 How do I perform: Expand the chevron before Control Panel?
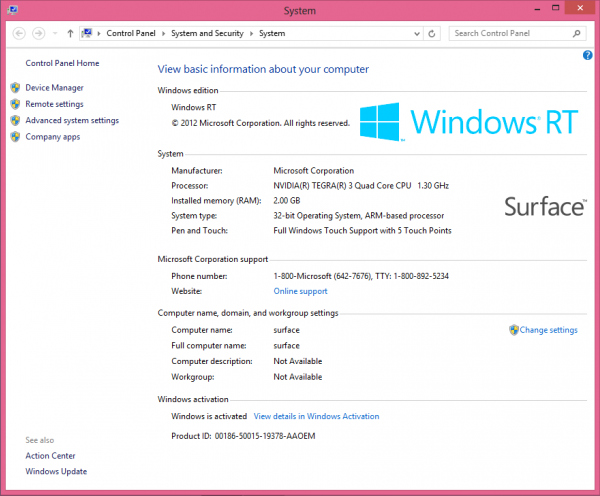pos(99,34)
